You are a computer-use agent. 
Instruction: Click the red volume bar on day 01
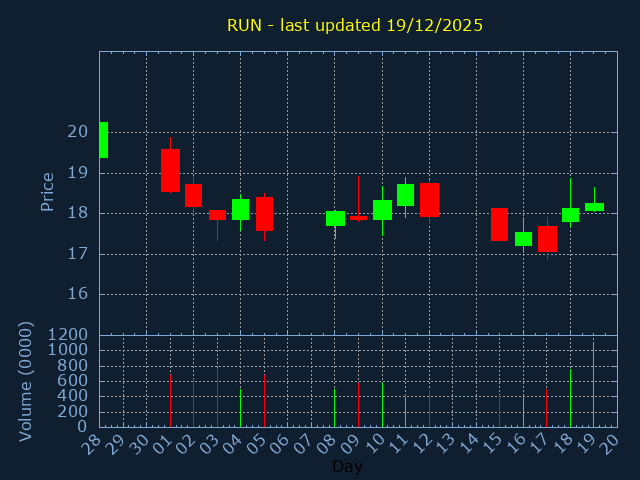(170, 400)
